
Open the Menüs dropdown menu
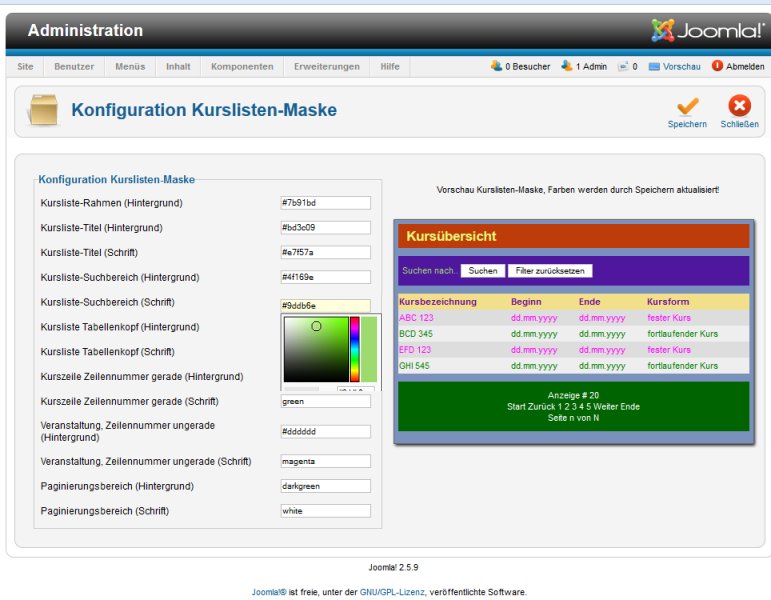click(x=130, y=67)
